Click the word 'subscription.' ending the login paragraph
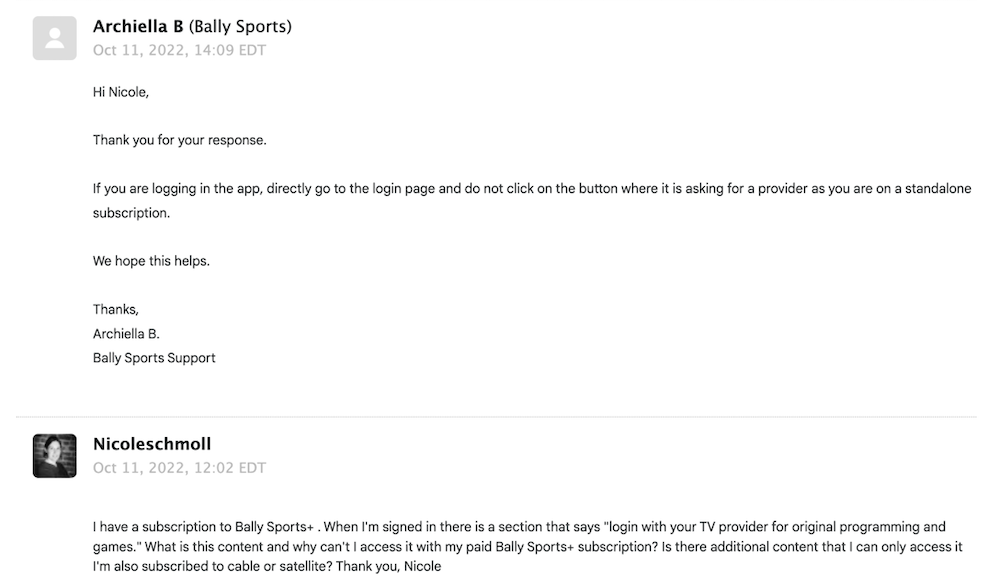The image size is (981, 585). (131, 213)
